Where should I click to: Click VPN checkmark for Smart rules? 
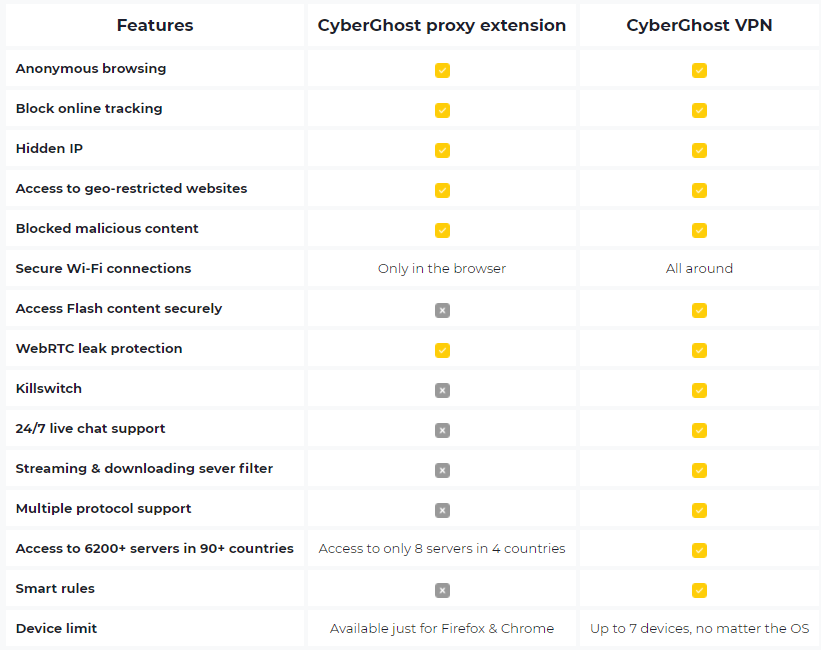point(699,590)
